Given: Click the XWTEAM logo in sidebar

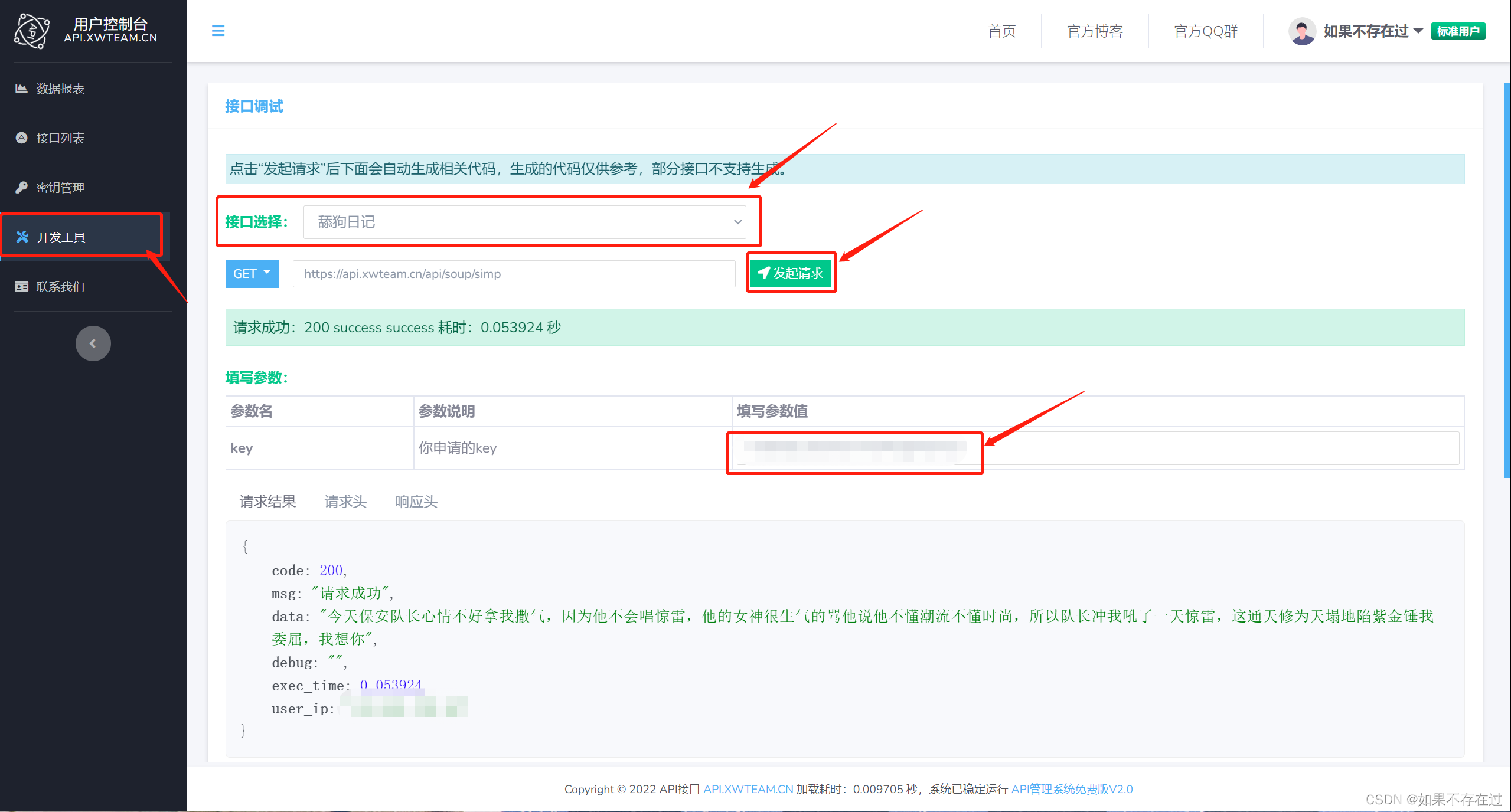Looking at the screenshot, I should pyautogui.click(x=32, y=31).
